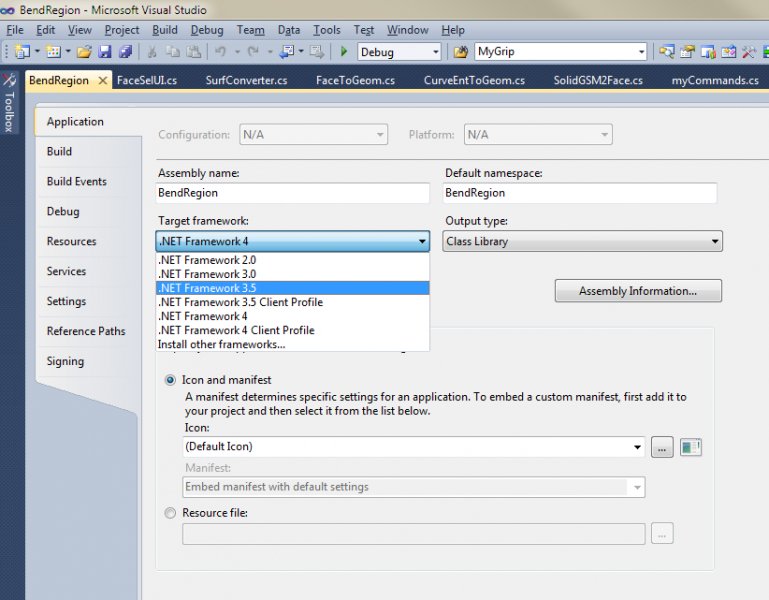Click the icon browse ellipsis button
769x600 pixels.
coord(662,447)
